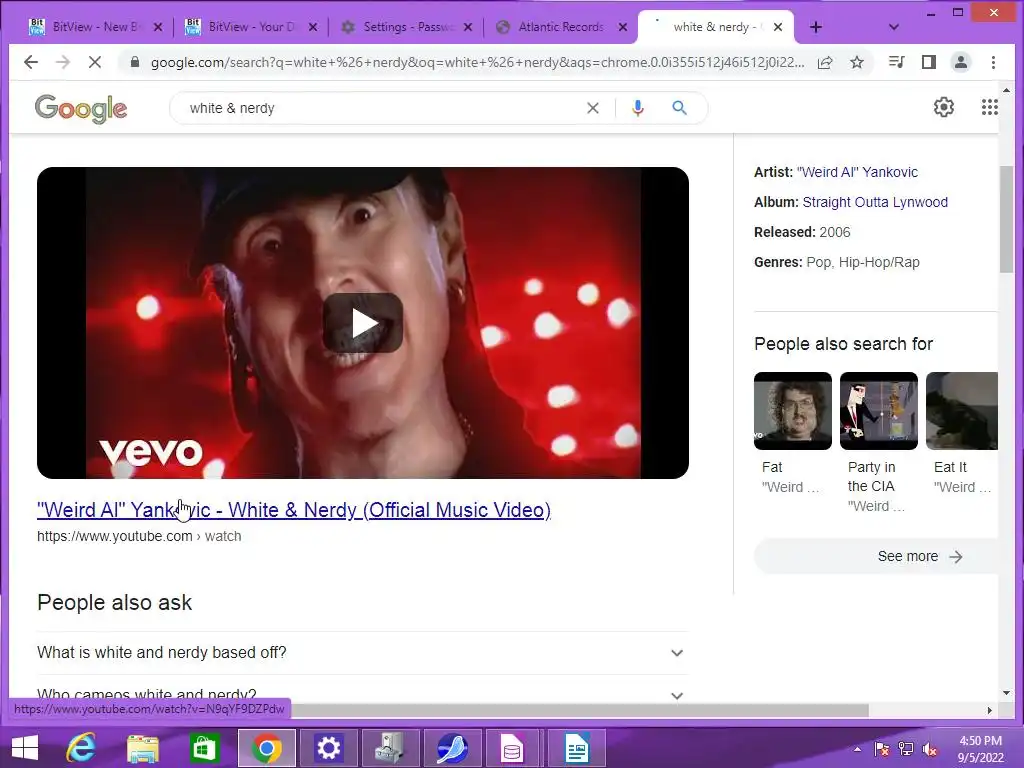
Task: Click the forward navigation arrow
Action: tap(63, 62)
